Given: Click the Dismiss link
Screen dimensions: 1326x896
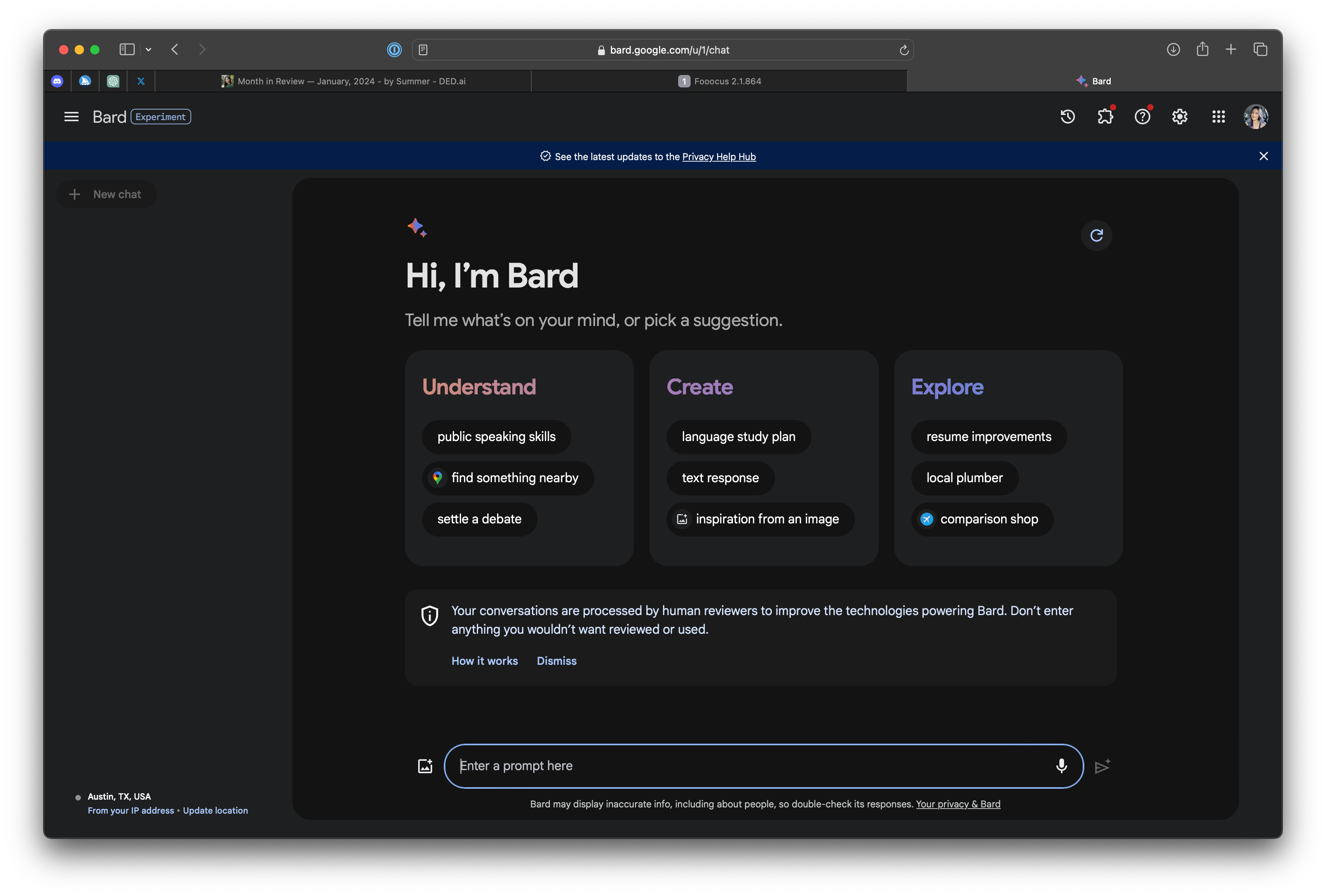Looking at the screenshot, I should [x=556, y=661].
